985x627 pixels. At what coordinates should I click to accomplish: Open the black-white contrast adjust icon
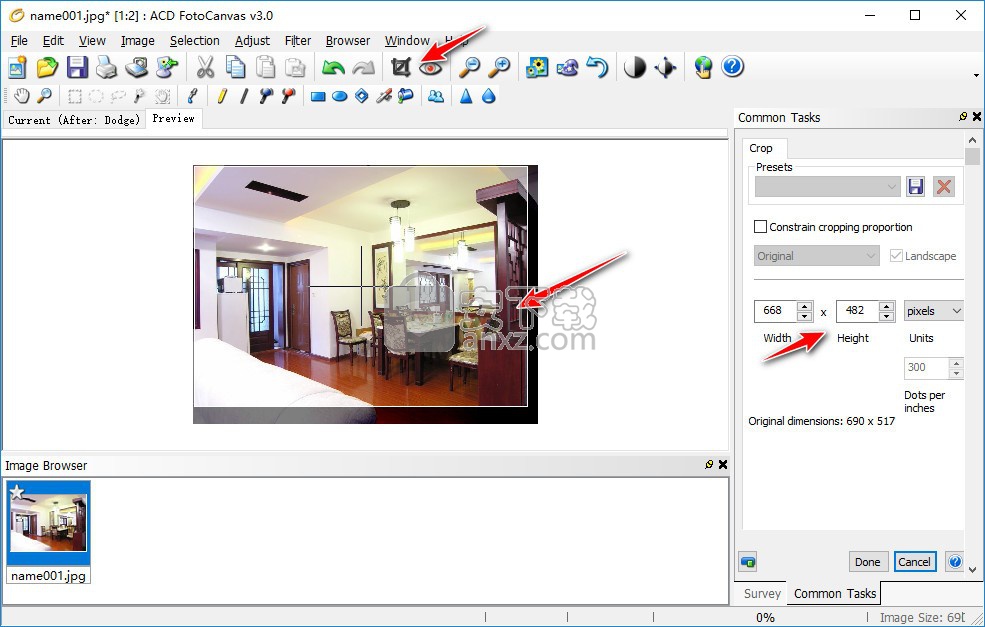[x=635, y=67]
